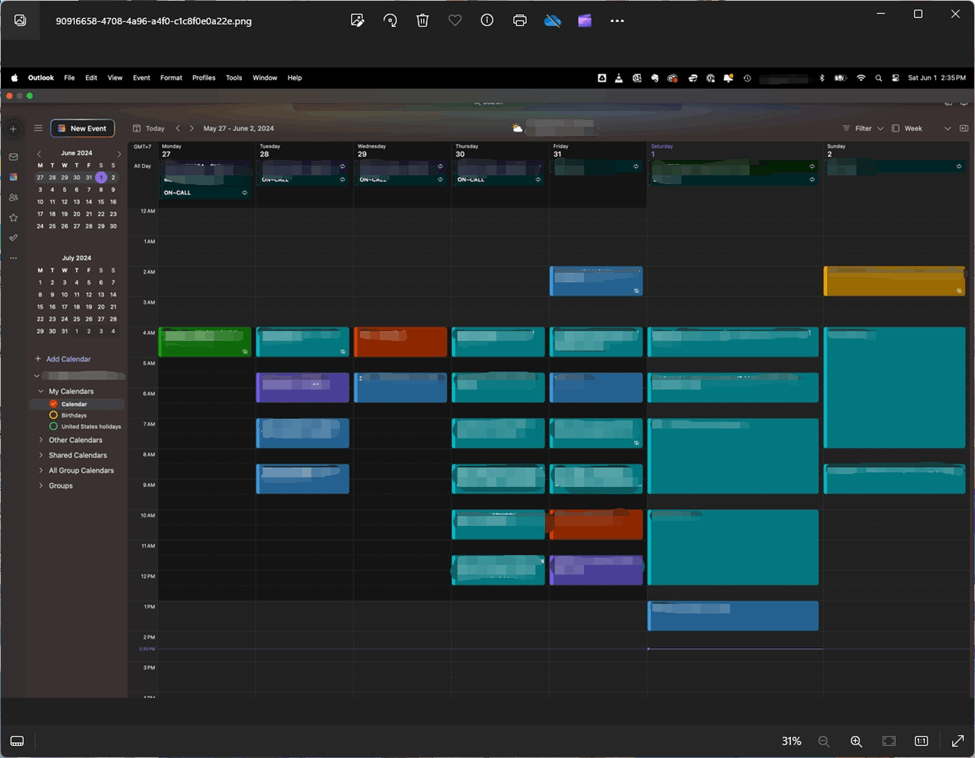Click the VLC cone icon in menu bar
Viewport: 975px width, 758px height.
tap(619, 78)
